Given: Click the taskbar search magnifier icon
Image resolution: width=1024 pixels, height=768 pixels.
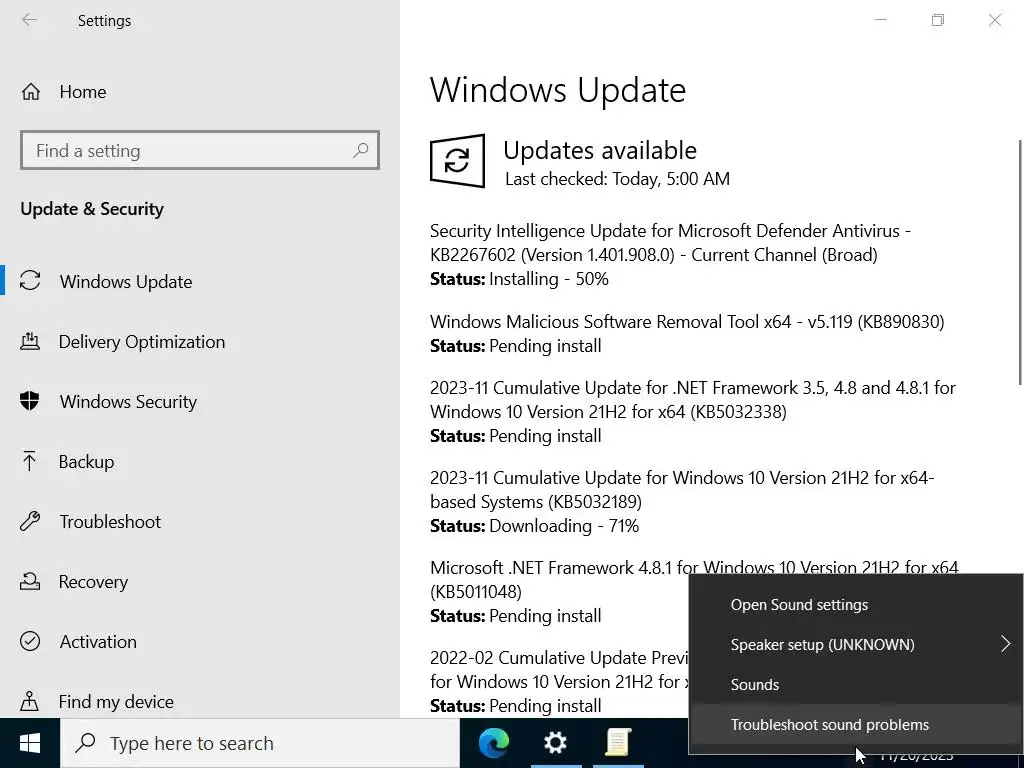Looking at the screenshot, I should [x=86, y=743].
